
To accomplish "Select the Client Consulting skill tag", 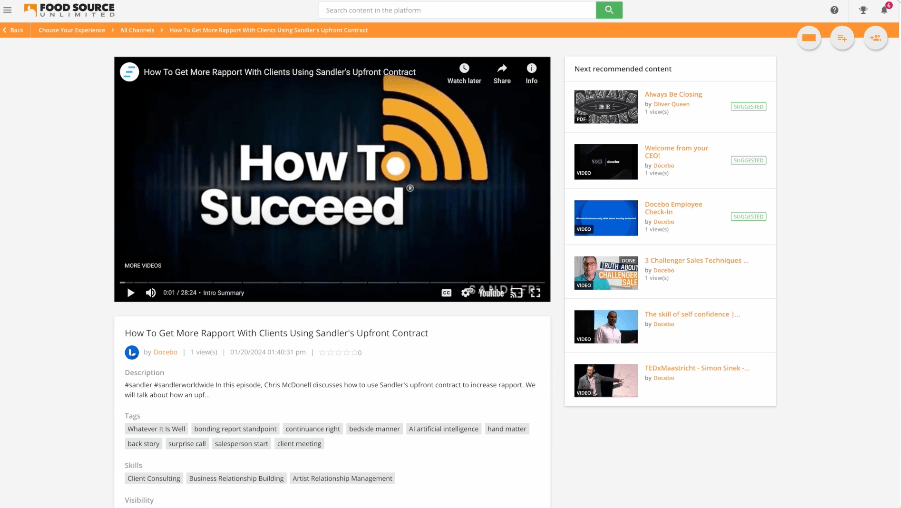I will tap(154, 478).
